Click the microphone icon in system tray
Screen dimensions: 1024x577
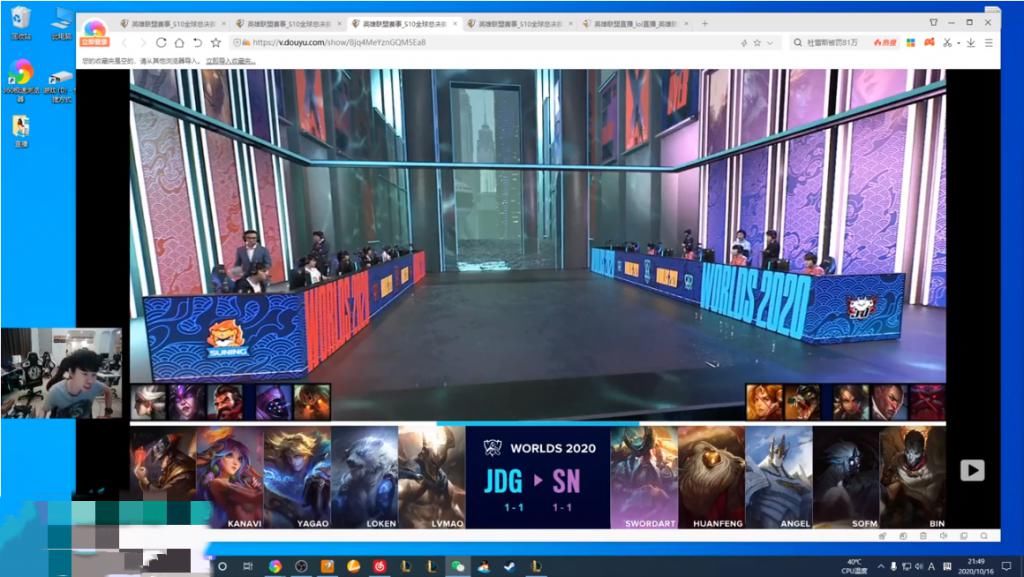[893, 566]
